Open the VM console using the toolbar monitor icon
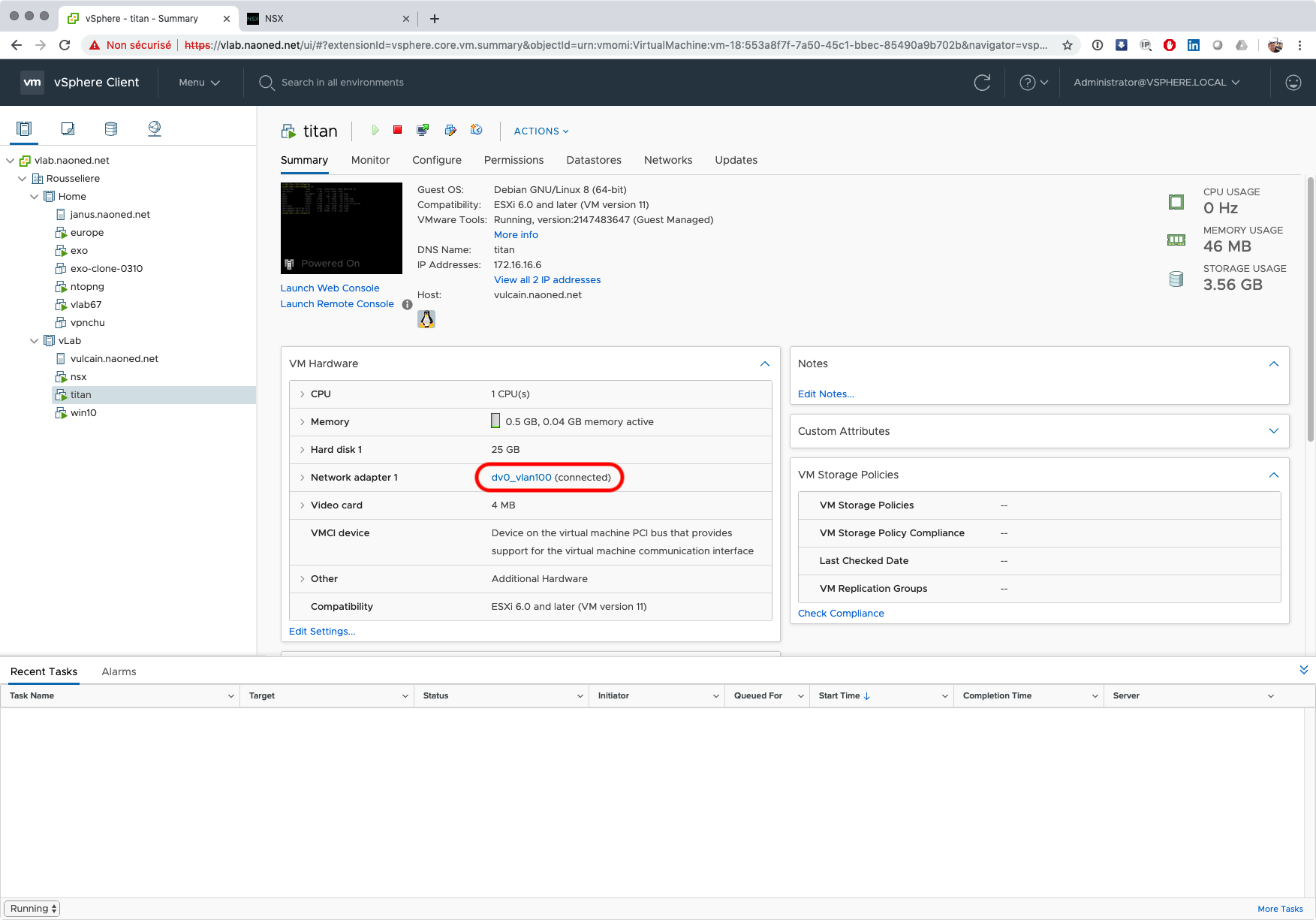 coord(423,130)
